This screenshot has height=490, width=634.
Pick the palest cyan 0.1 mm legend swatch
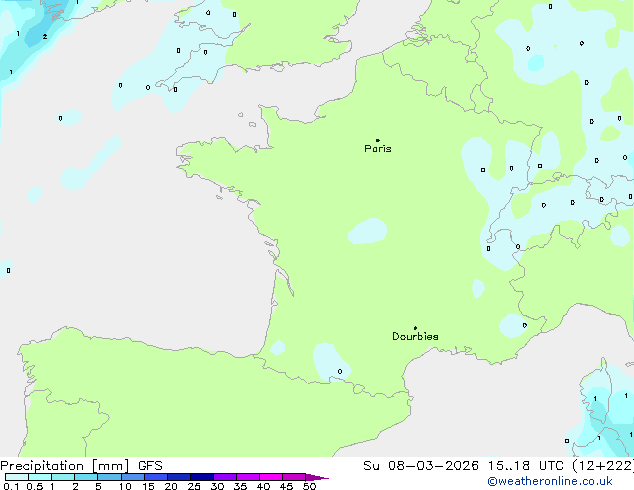tap(17, 477)
